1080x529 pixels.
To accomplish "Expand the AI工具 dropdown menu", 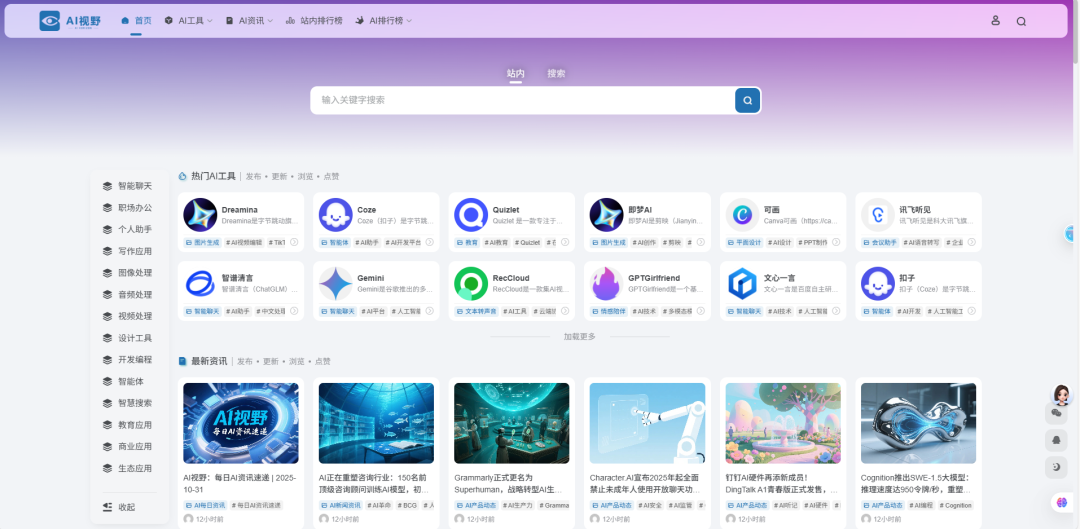I will (188, 21).
